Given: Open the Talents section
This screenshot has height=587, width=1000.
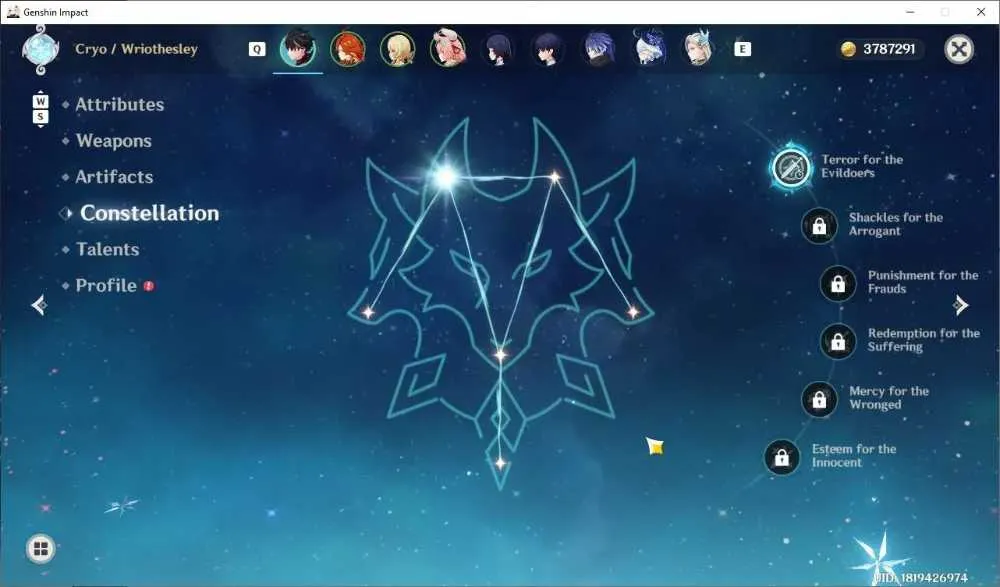Looking at the screenshot, I should [107, 249].
